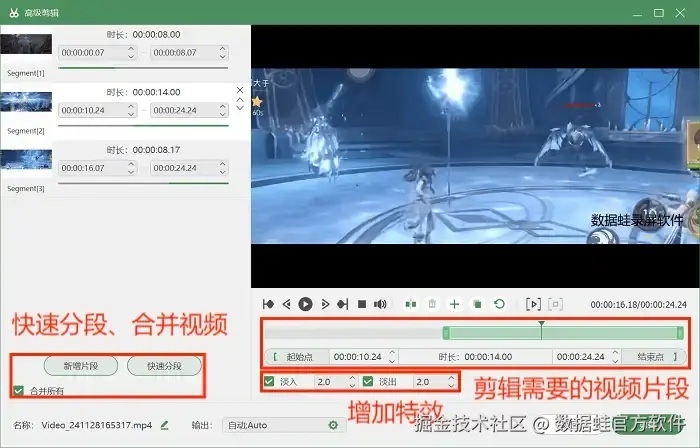Stop video playback
700x448 pixels.
click(362, 304)
